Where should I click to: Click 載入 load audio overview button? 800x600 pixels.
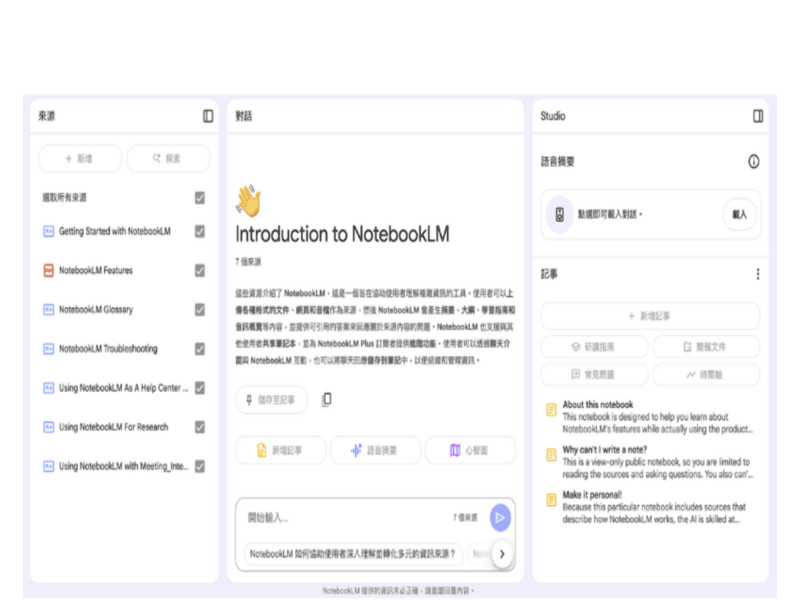[740, 215]
